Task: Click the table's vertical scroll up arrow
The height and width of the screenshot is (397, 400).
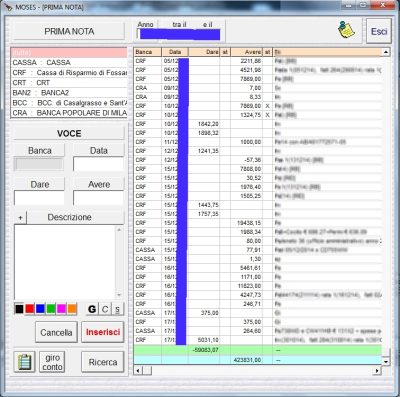Action: 386,52
